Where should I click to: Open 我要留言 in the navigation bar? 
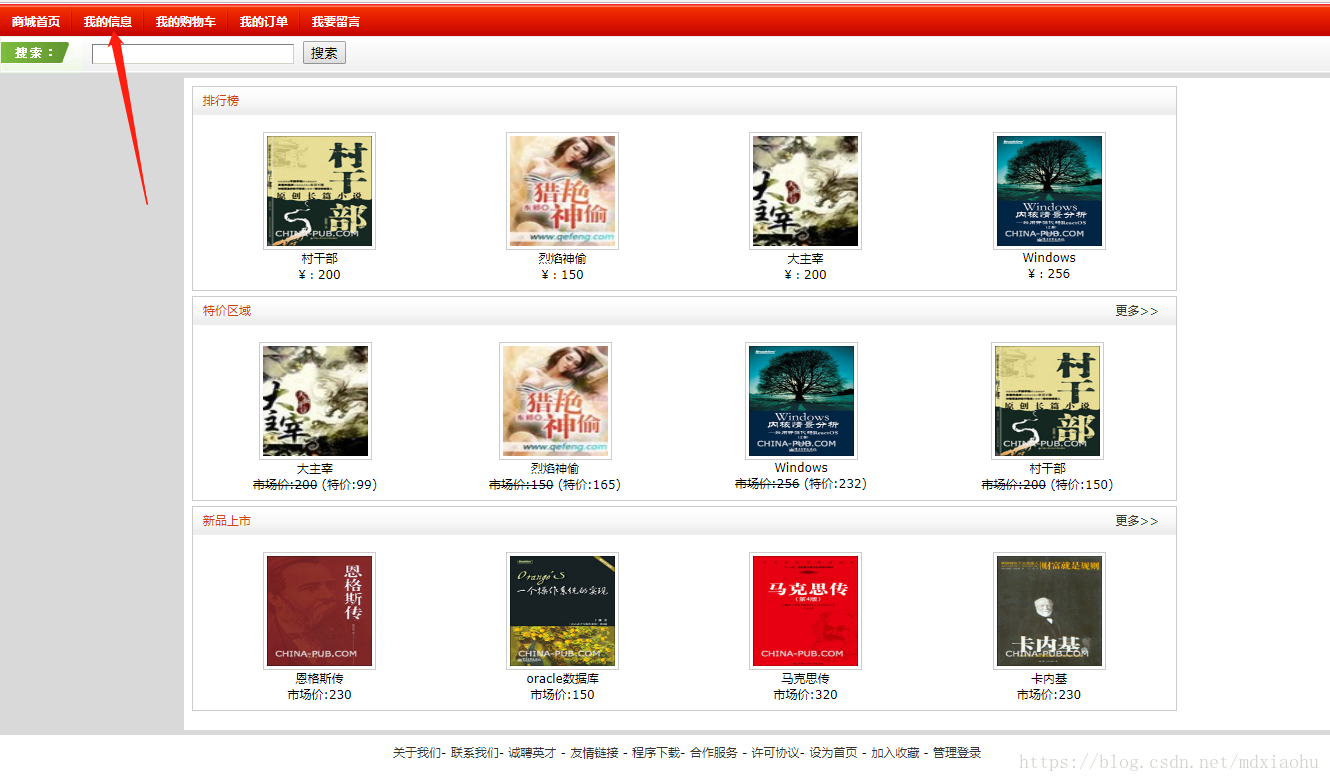pyautogui.click(x=336, y=21)
